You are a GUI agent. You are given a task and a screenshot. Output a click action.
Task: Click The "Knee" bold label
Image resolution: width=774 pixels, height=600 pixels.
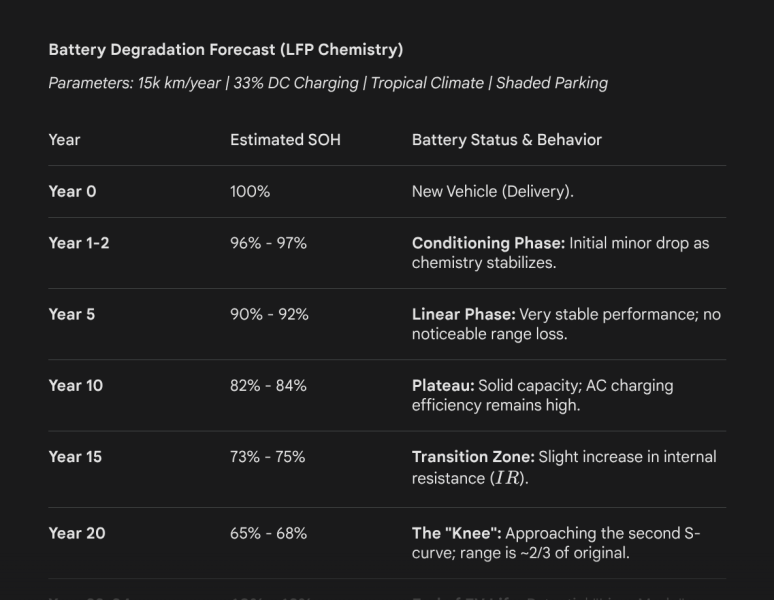pos(457,533)
